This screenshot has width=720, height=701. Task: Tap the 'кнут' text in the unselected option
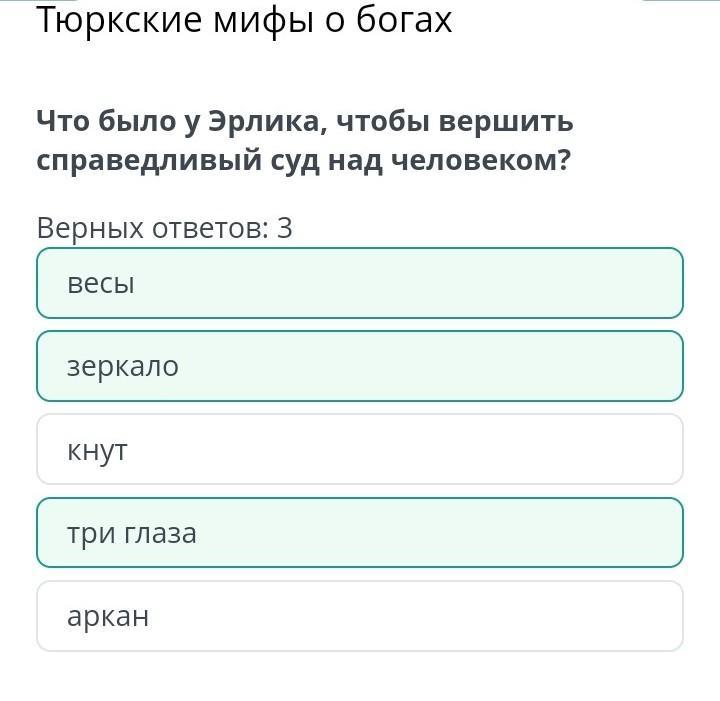pyautogui.click(x=97, y=451)
